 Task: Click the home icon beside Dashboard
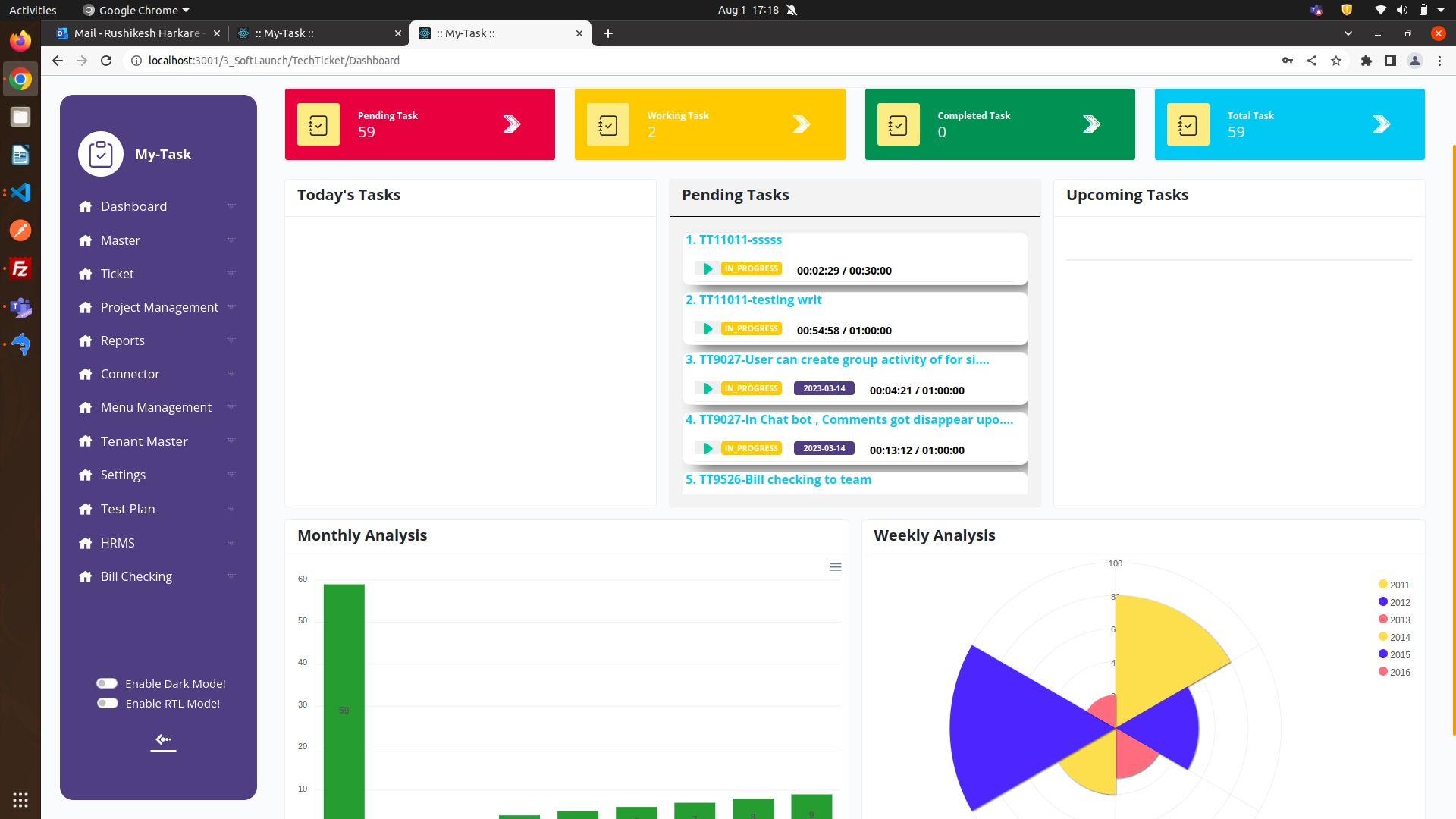pyautogui.click(x=86, y=206)
